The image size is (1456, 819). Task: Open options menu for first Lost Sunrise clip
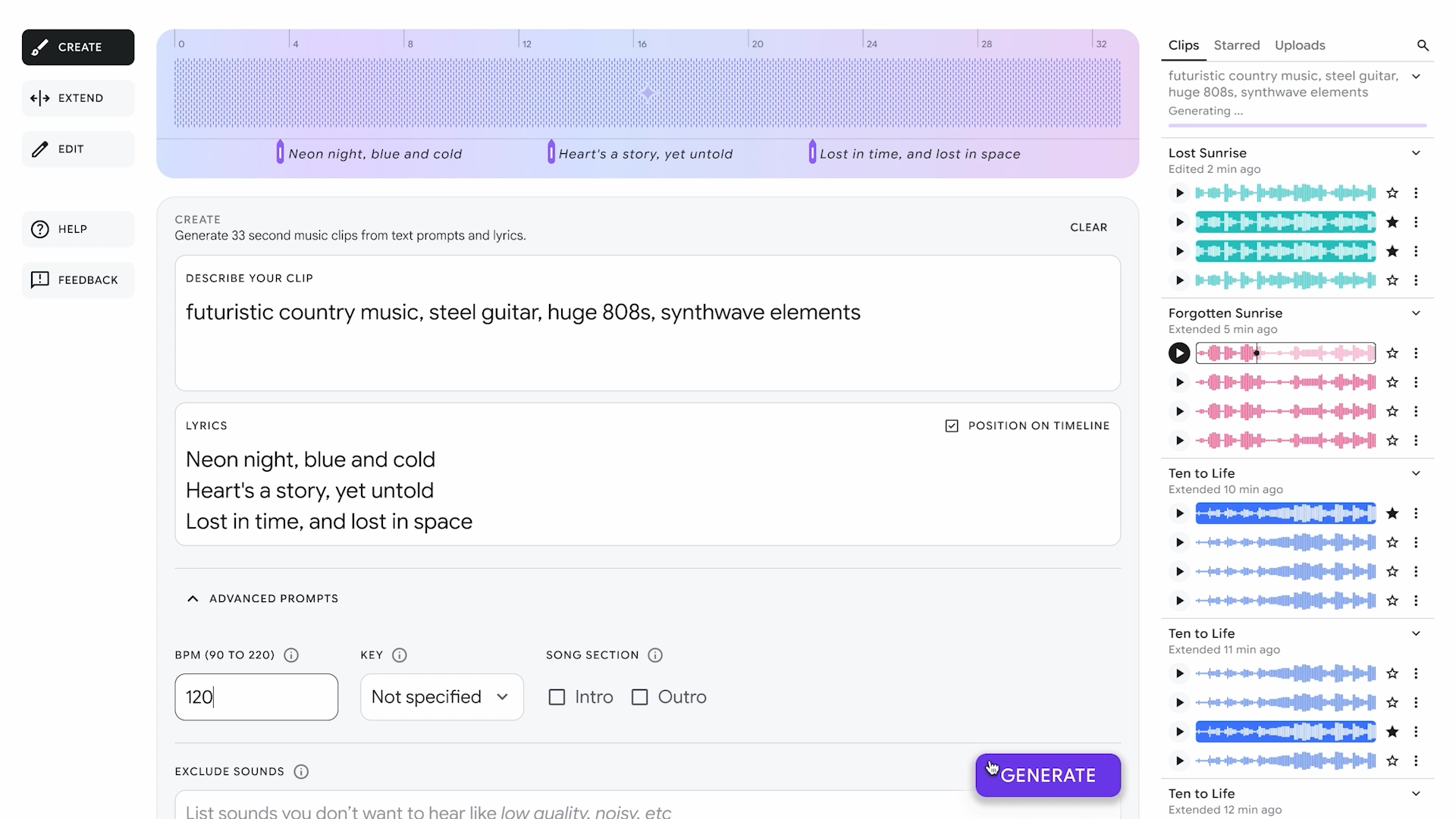(x=1417, y=193)
